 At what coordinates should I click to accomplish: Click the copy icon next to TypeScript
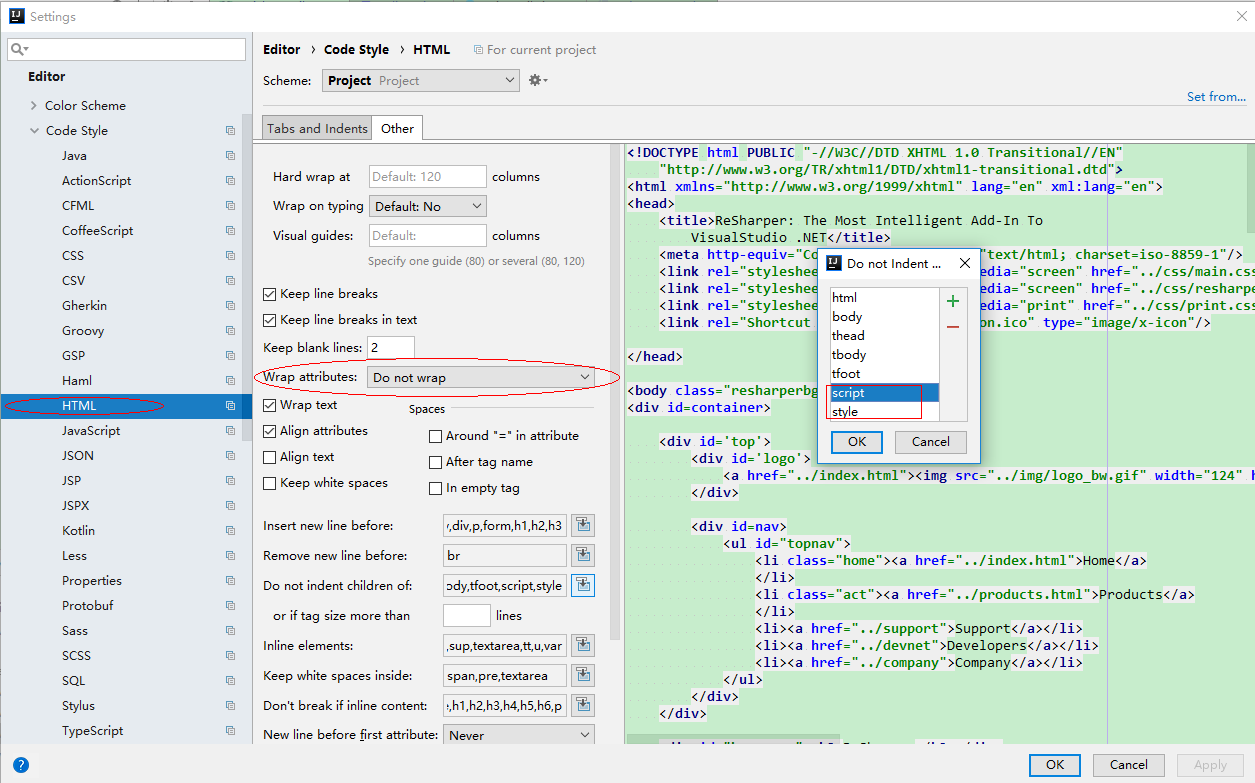coord(230,731)
